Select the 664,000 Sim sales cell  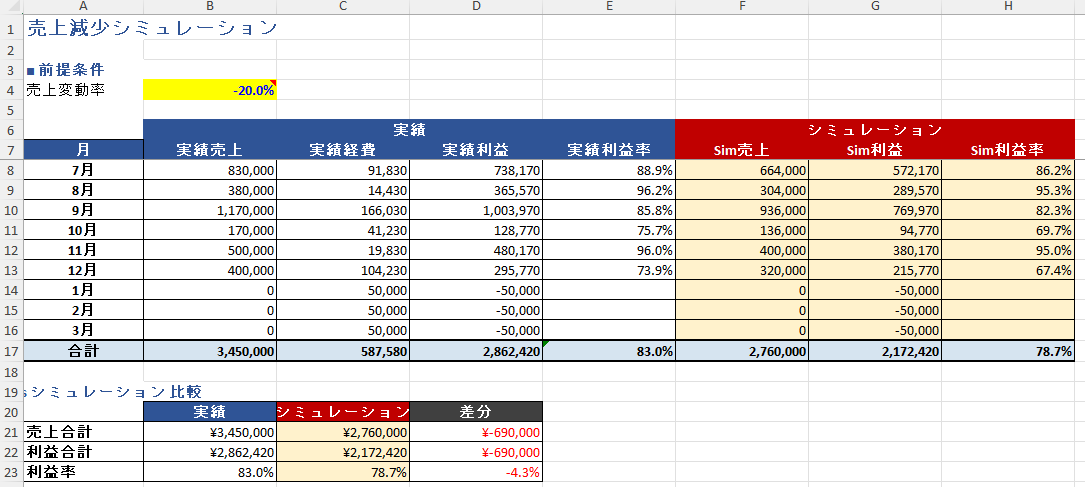pos(742,170)
